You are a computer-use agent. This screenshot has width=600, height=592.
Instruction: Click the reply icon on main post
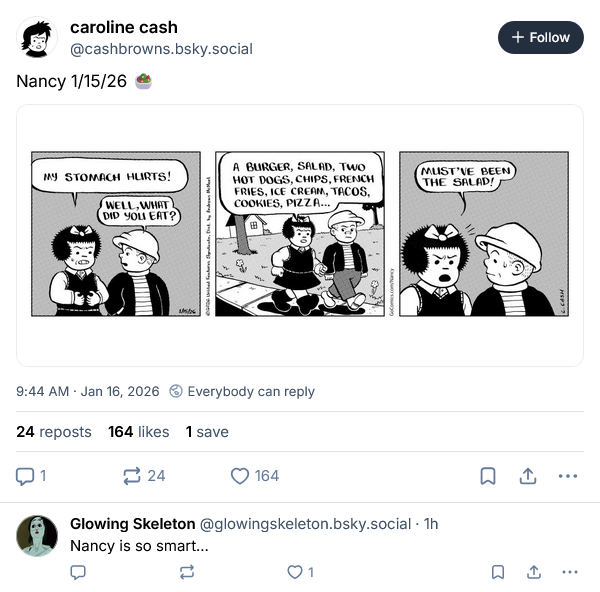[x=27, y=476]
